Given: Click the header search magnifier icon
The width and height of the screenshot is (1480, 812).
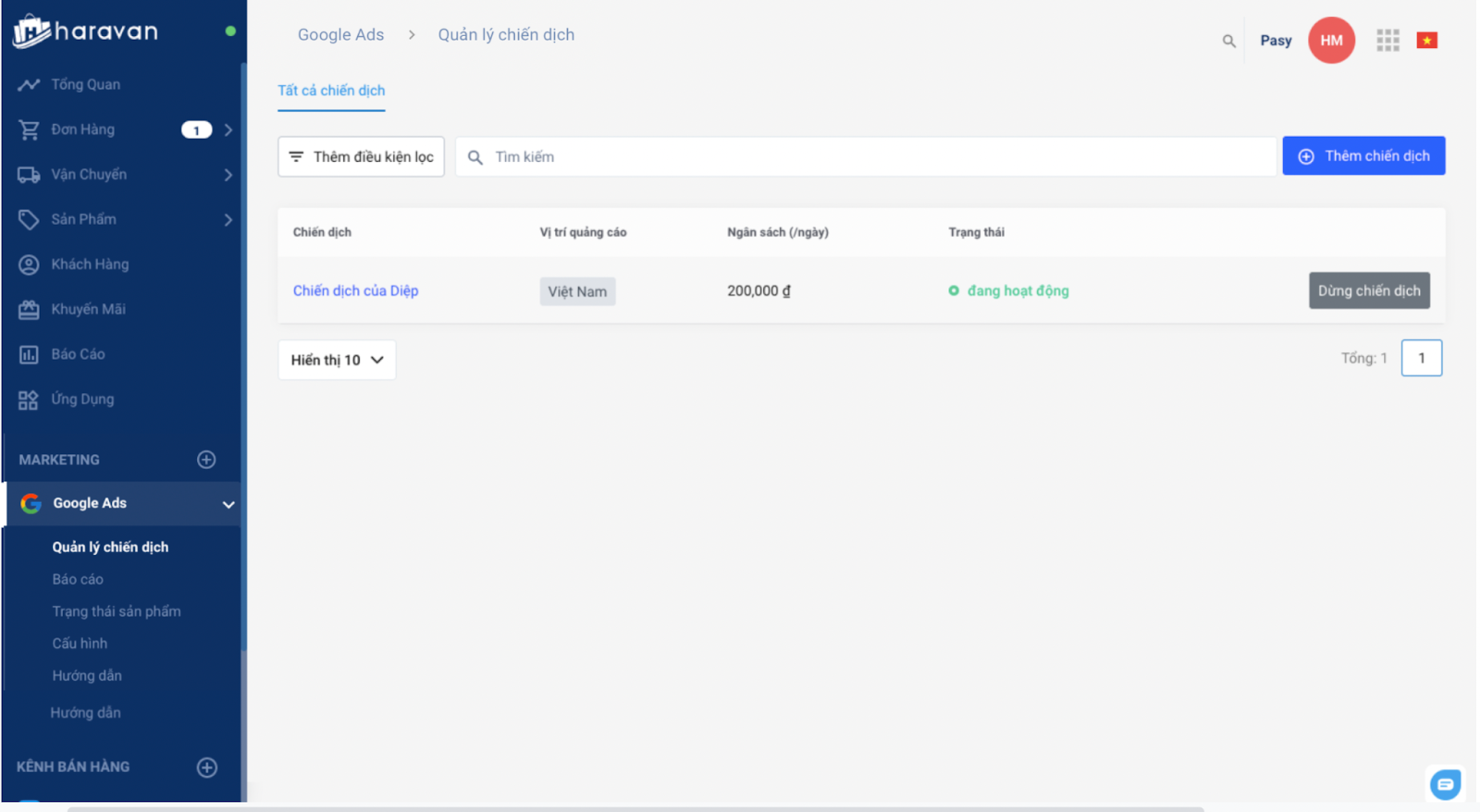Looking at the screenshot, I should (1228, 41).
